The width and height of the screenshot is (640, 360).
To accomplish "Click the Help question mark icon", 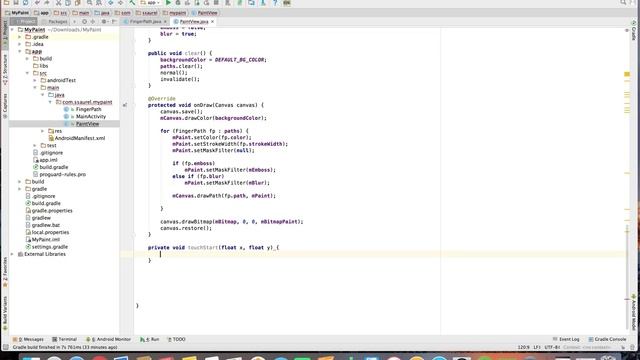I will pyautogui.click(x=275, y=2).
